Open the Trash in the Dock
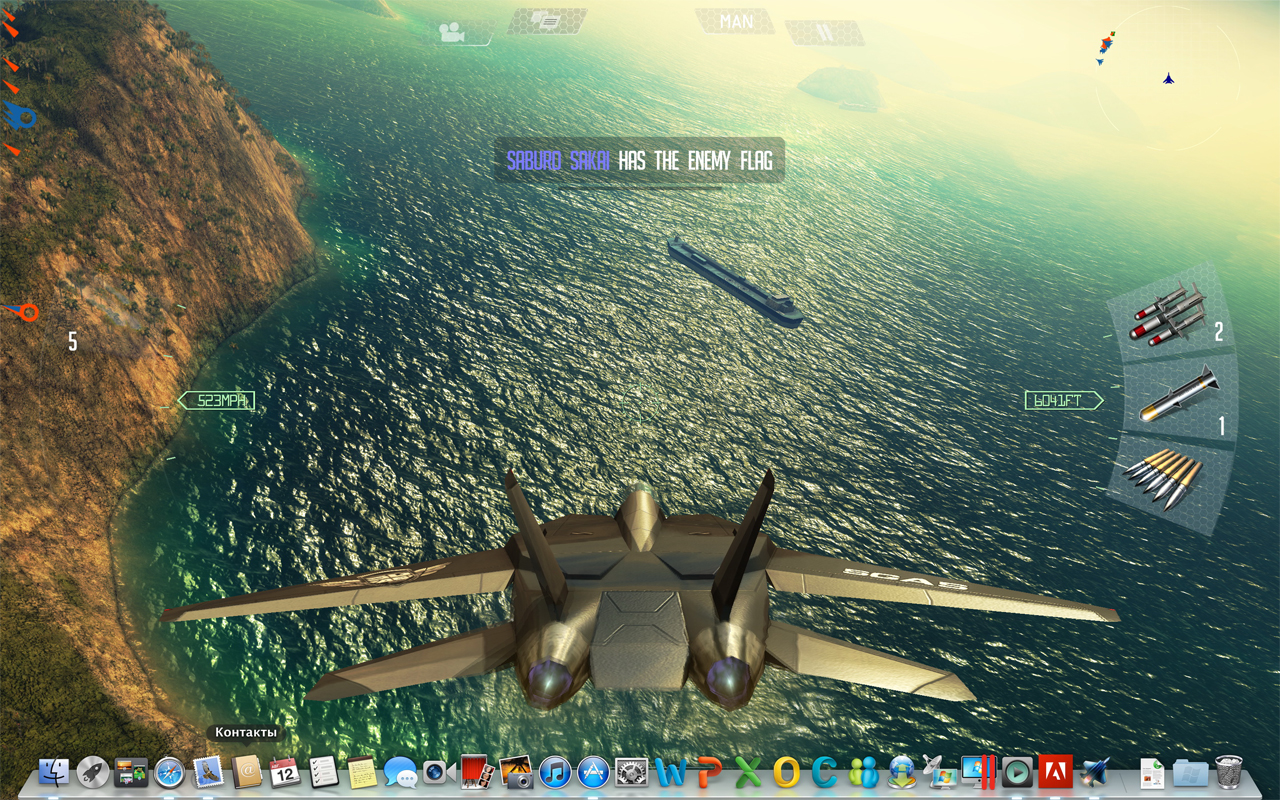Viewport: 1280px width, 800px height. pos(1228,772)
